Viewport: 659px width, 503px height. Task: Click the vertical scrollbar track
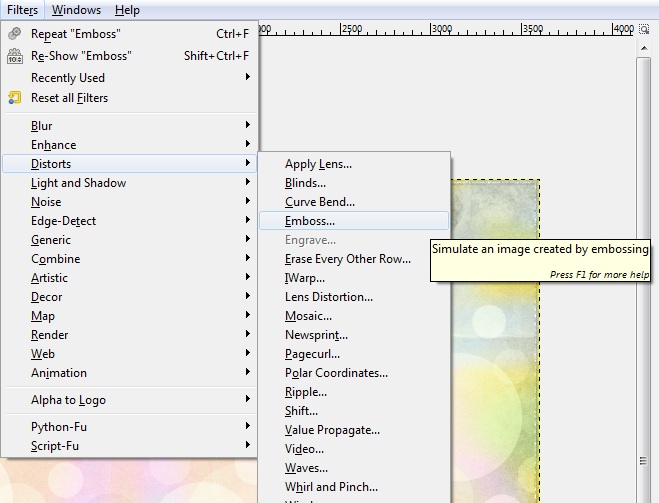point(643,279)
